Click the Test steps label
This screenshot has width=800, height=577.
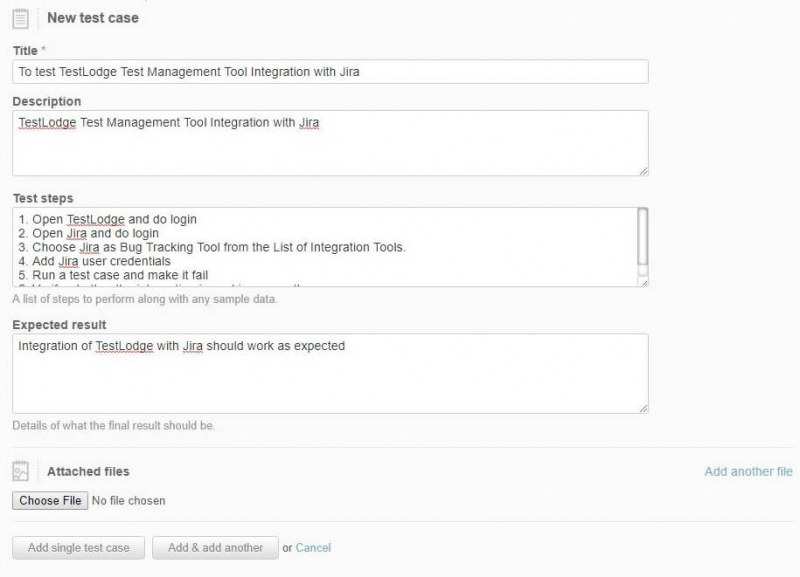point(43,198)
